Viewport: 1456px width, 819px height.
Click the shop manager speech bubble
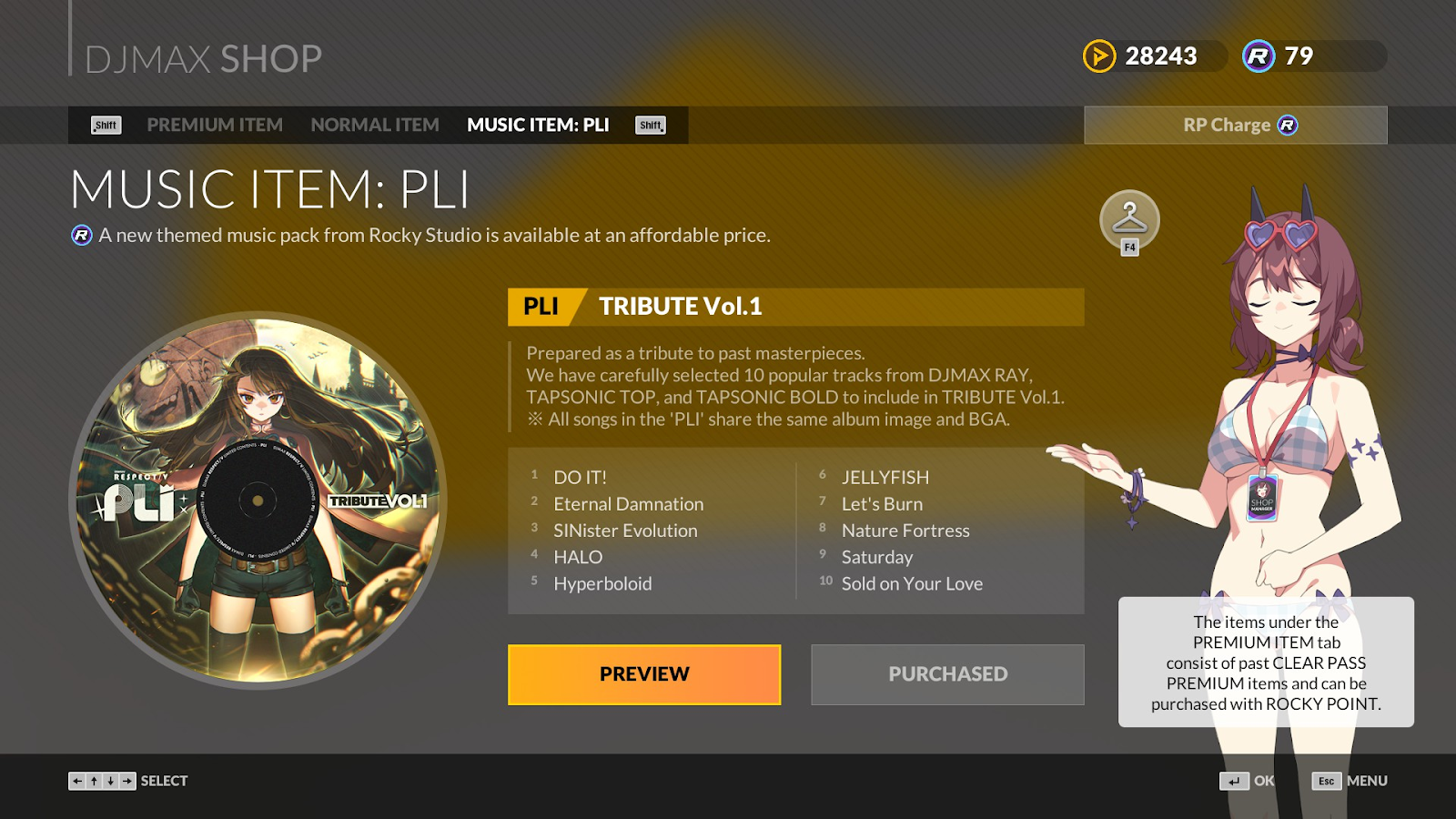click(x=1266, y=662)
